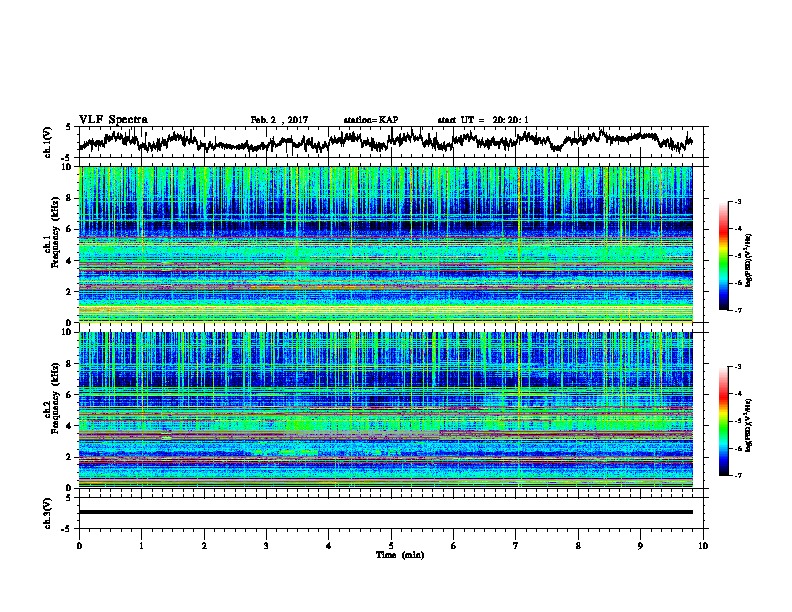Click the ch.2 colorbar log(PSD) units label
The image size is (792, 612).
[x=749, y=426]
